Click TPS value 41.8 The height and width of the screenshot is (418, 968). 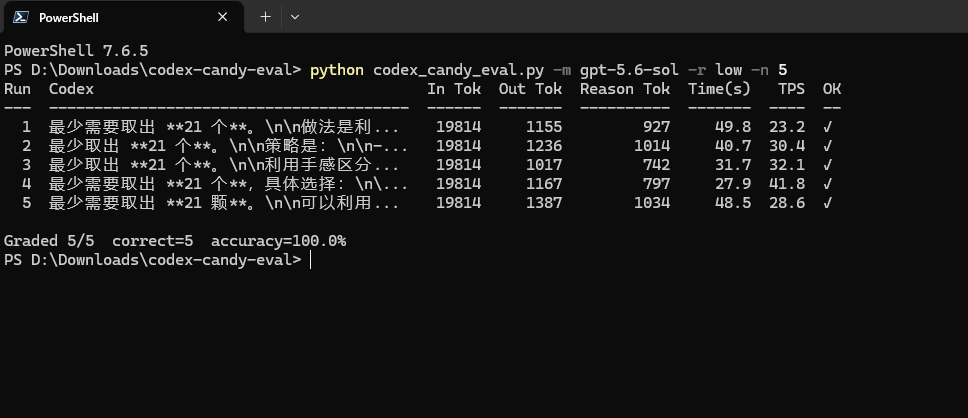pyautogui.click(x=787, y=184)
